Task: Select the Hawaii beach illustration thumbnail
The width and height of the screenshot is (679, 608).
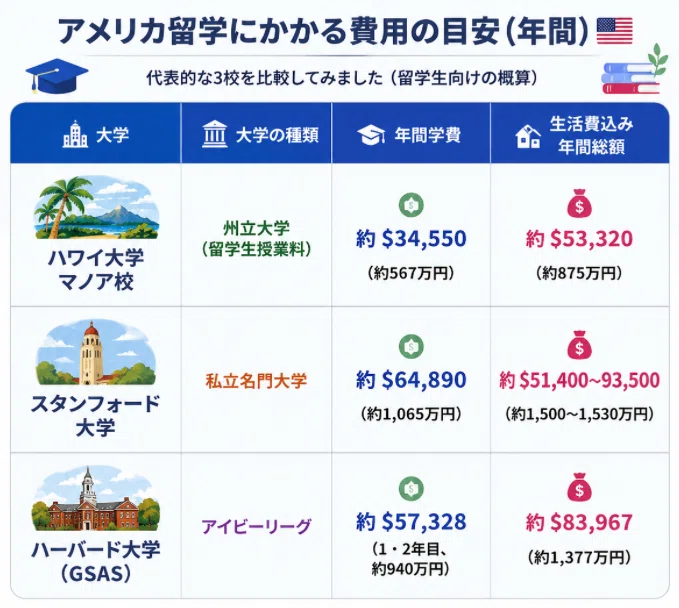Action: click(96, 207)
